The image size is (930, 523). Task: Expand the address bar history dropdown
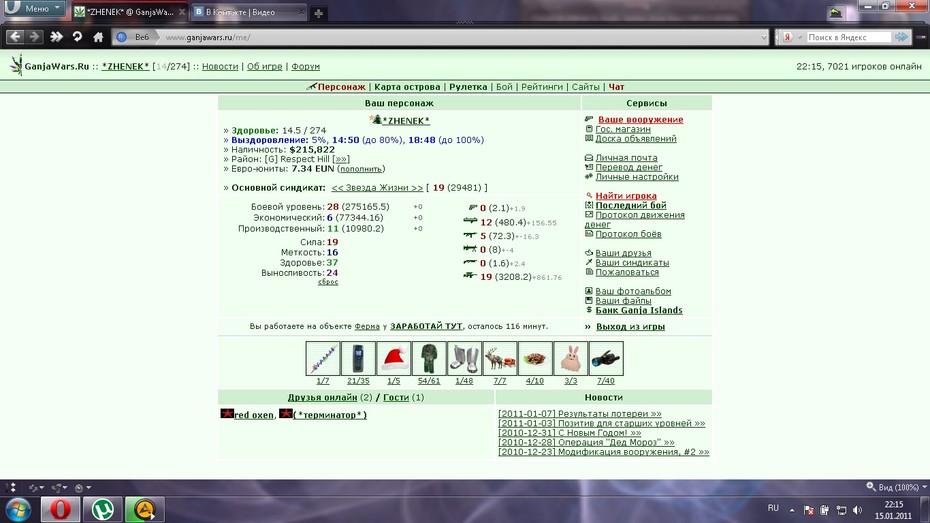click(x=763, y=37)
